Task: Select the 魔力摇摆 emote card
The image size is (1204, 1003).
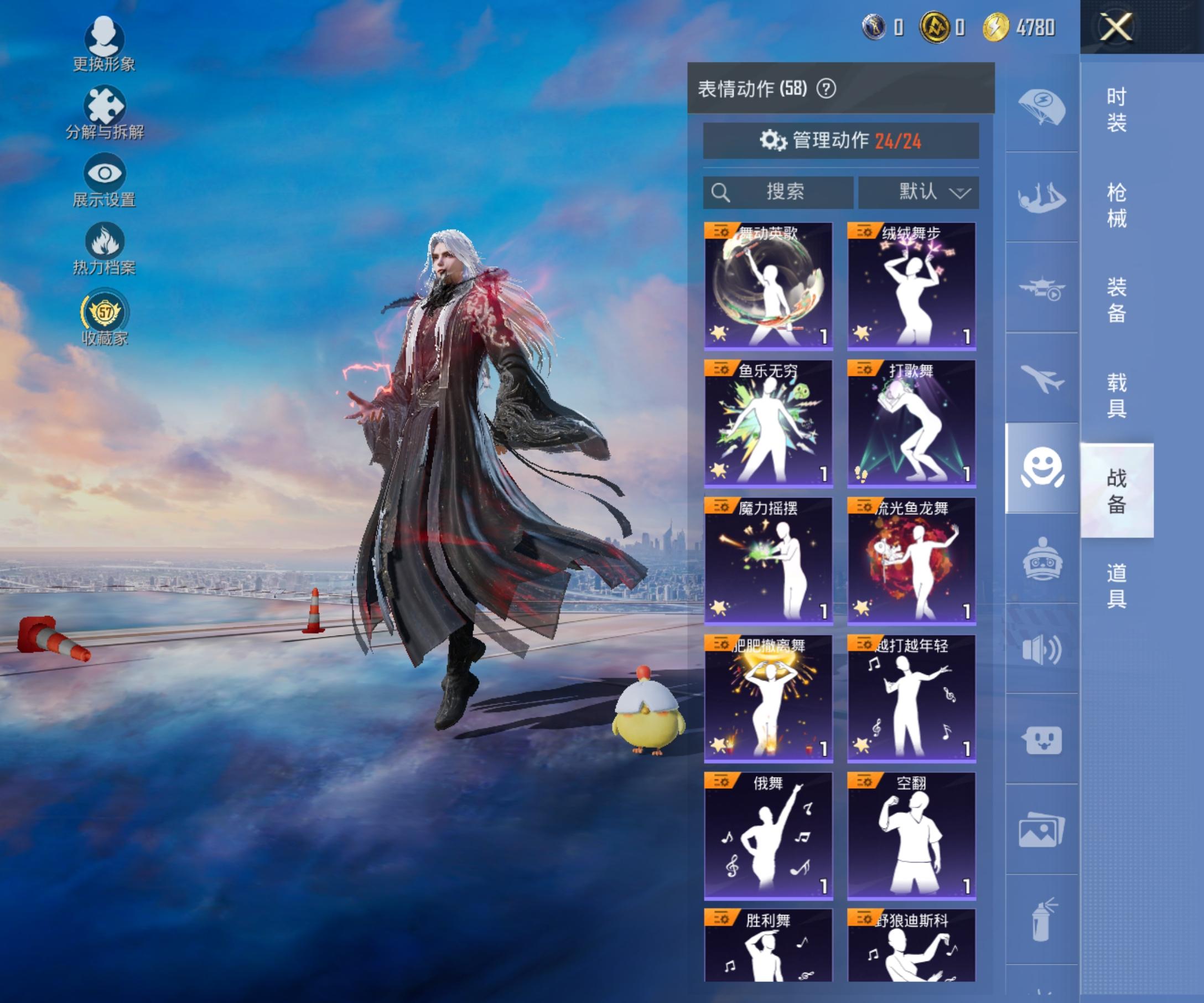Action: click(x=768, y=561)
